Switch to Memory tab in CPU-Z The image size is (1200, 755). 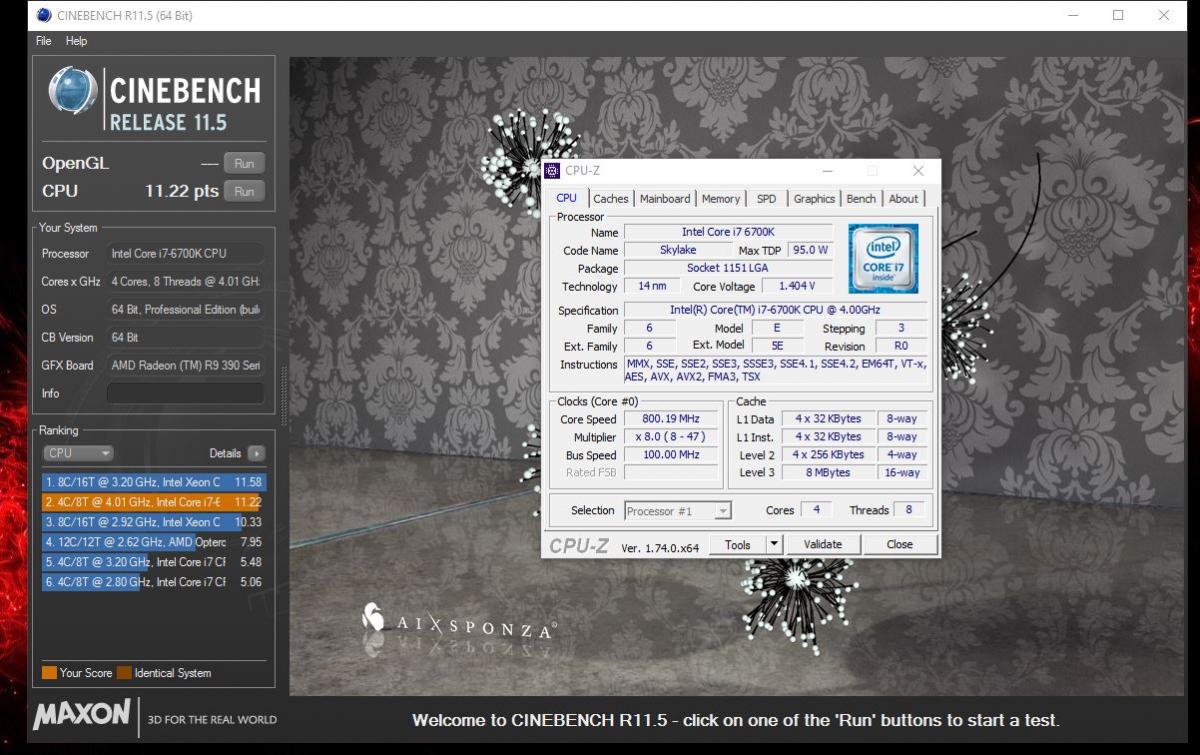tap(721, 199)
